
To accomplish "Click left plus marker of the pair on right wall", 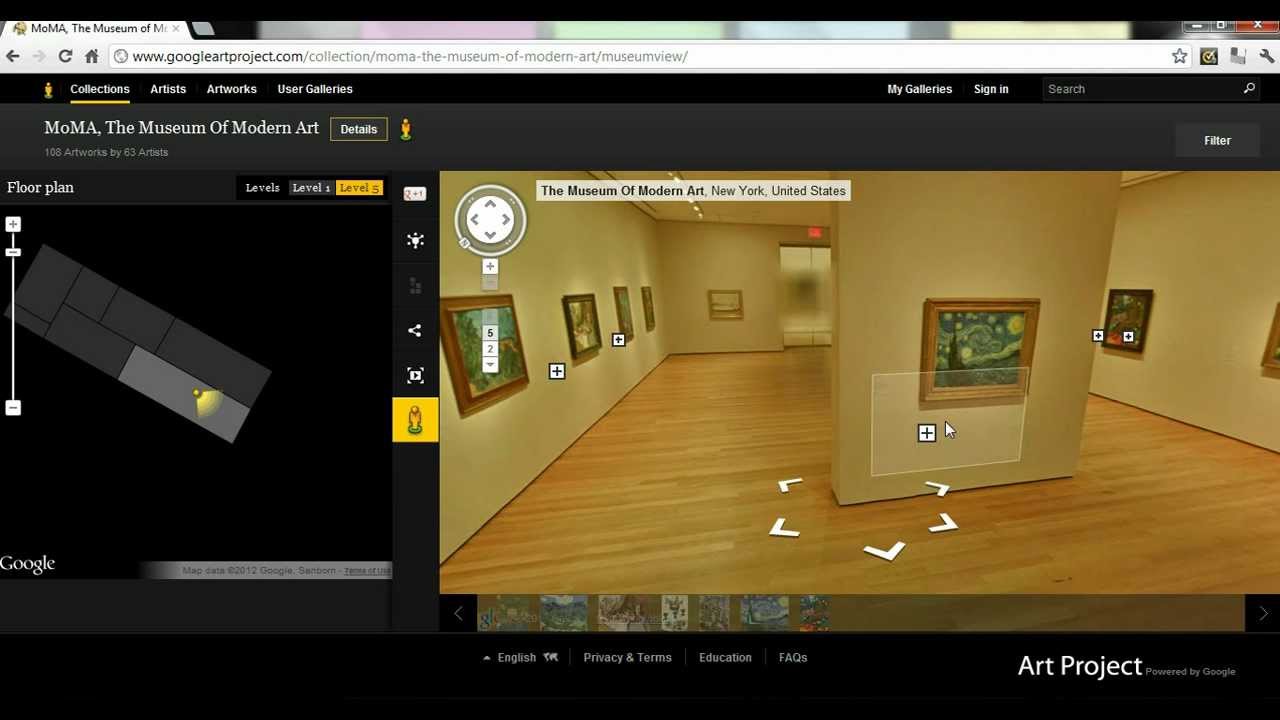I will (1098, 336).
